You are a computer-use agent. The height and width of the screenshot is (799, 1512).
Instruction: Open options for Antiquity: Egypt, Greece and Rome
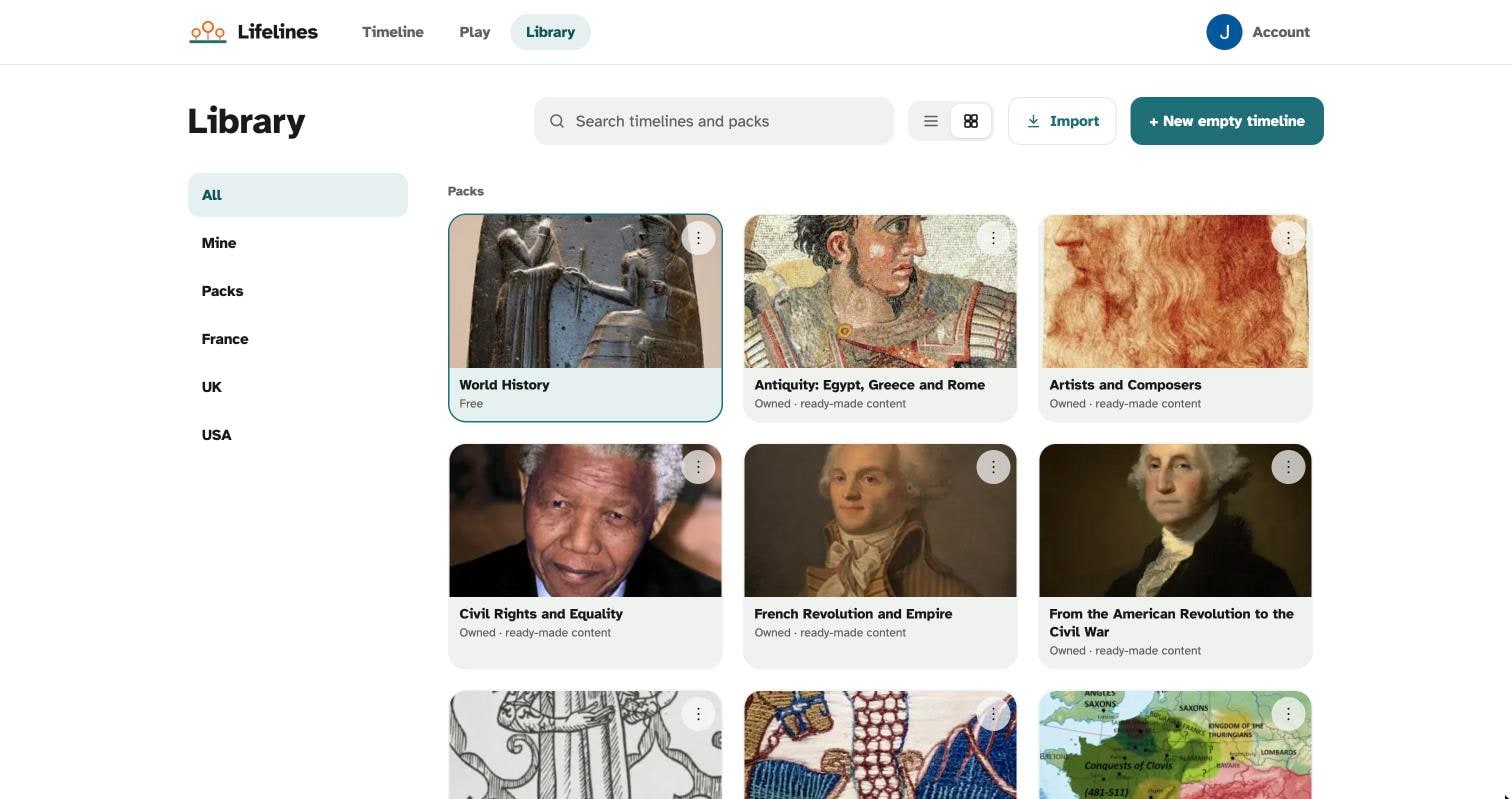click(x=993, y=238)
